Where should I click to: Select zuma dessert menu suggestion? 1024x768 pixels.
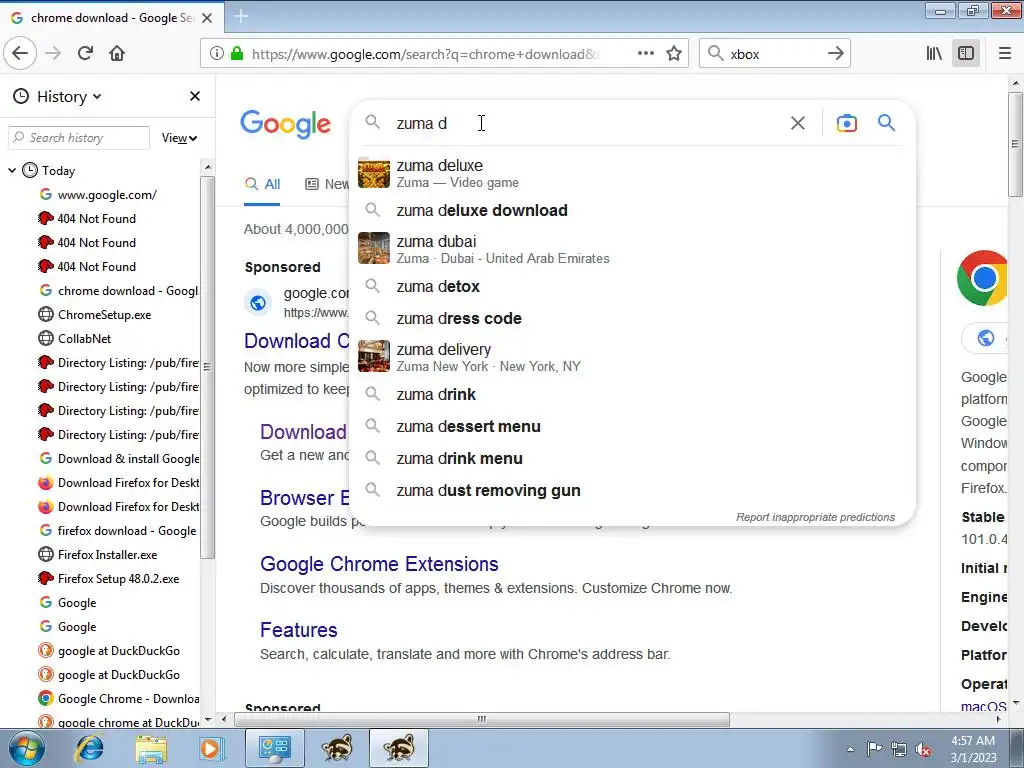(x=632, y=426)
